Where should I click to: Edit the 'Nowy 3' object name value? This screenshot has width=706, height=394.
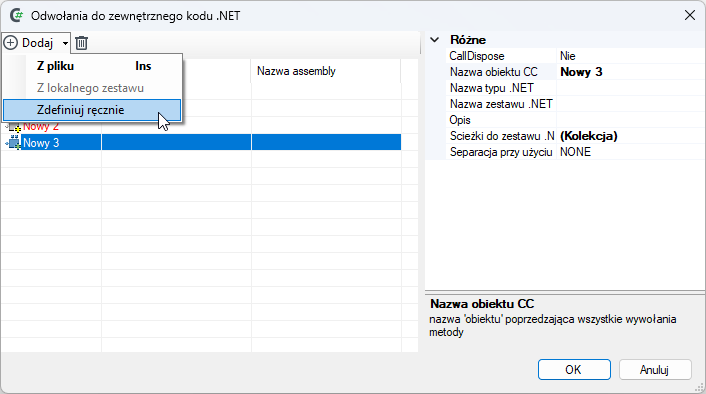630,72
